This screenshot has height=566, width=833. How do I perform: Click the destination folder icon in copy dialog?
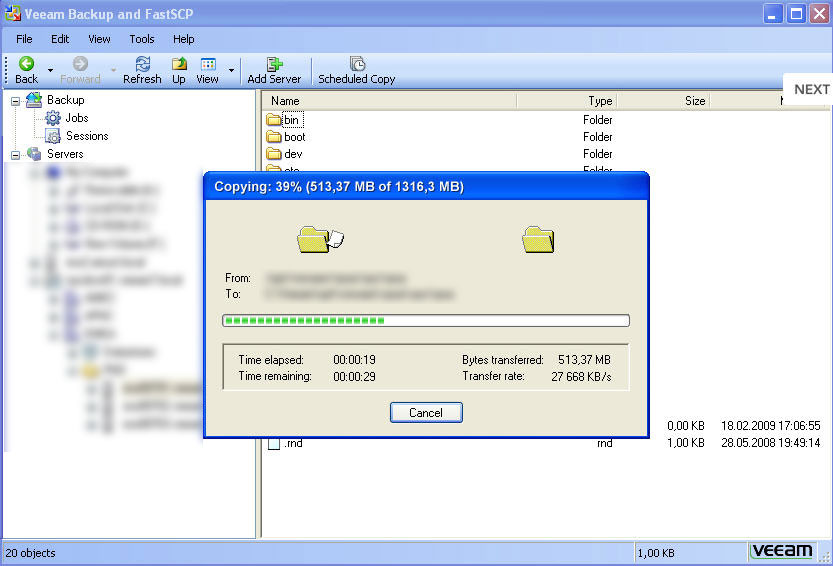pyautogui.click(x=538, y=239)
